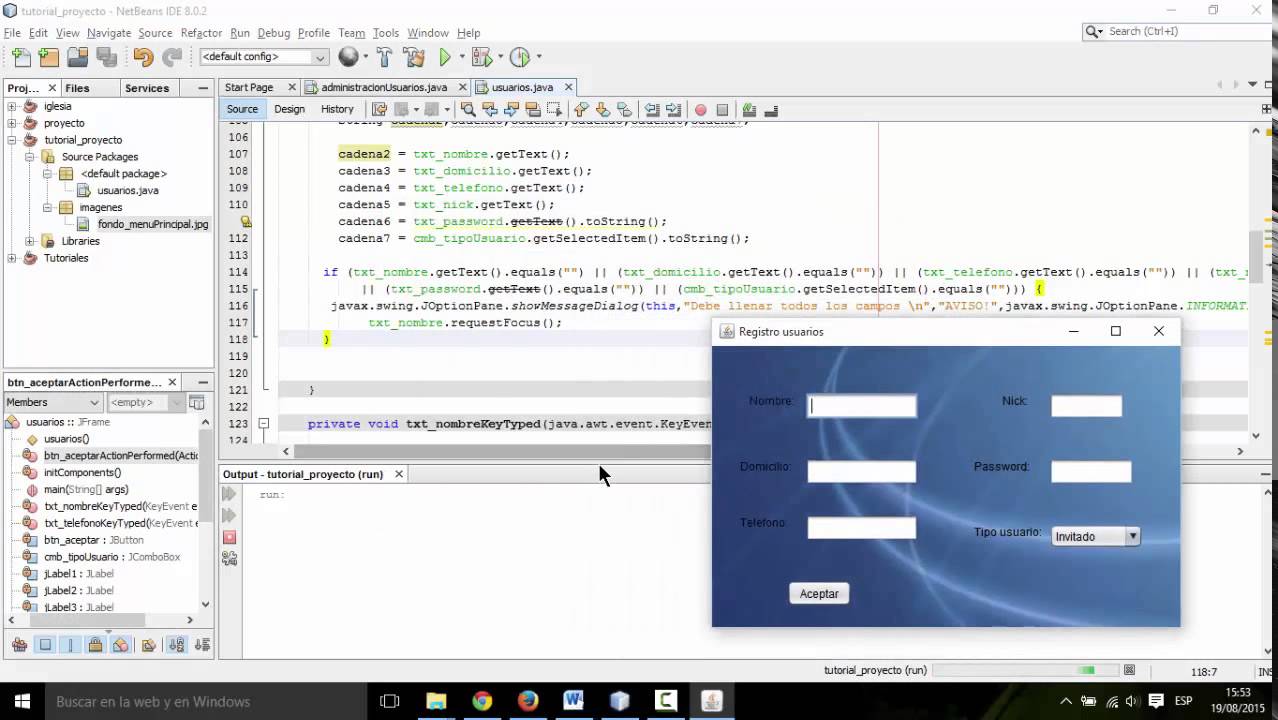Screen dimensions: 1278x720
Task: Toggle Sort by Source in Navigator
Action: (x=202, y=645)
